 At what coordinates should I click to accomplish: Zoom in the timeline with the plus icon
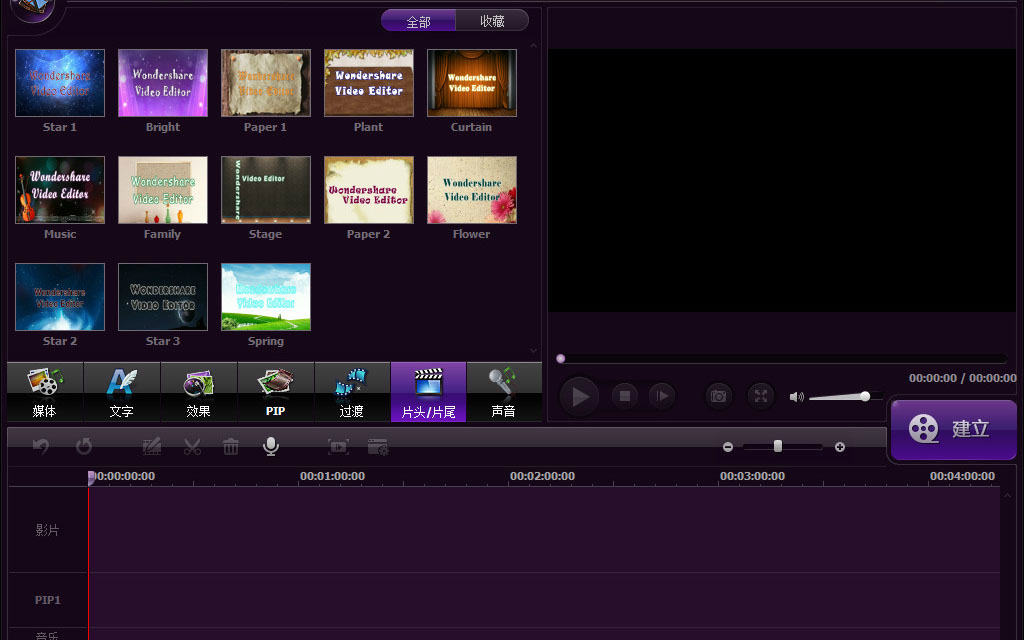point(840,447)
